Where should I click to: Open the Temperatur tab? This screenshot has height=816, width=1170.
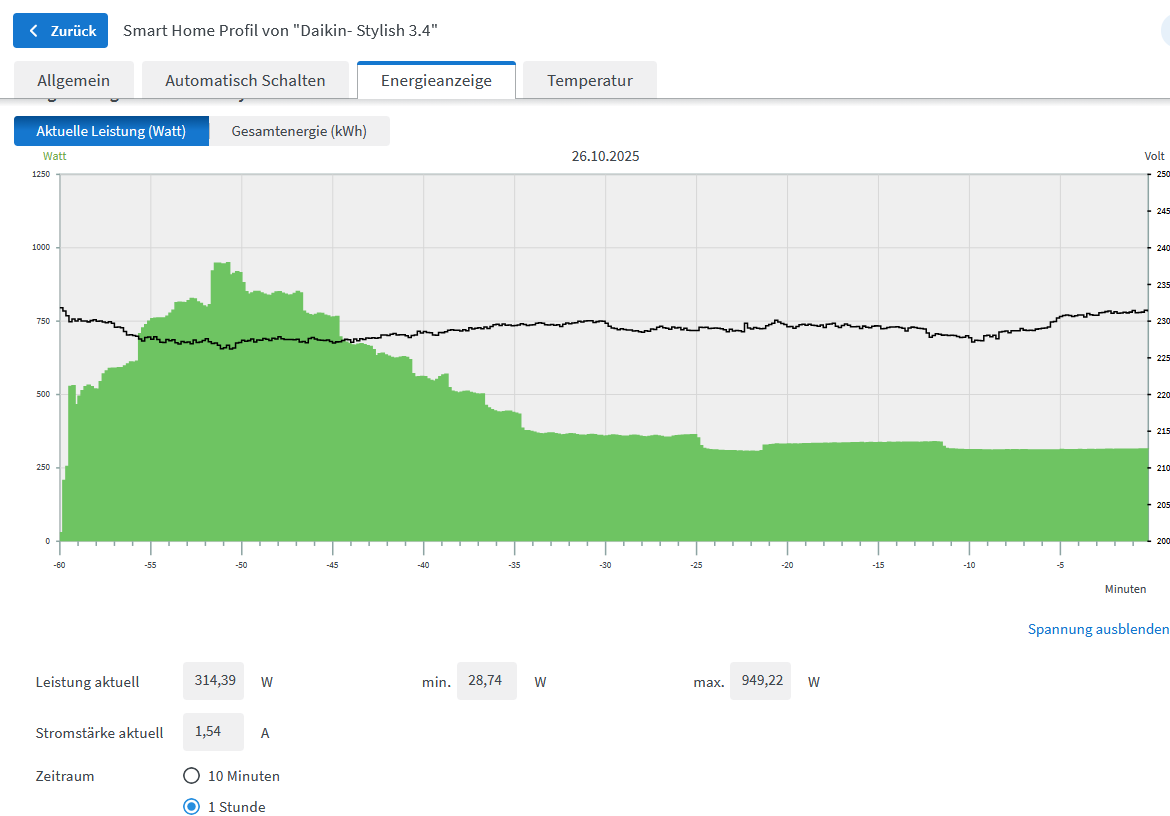click(589, 81)
